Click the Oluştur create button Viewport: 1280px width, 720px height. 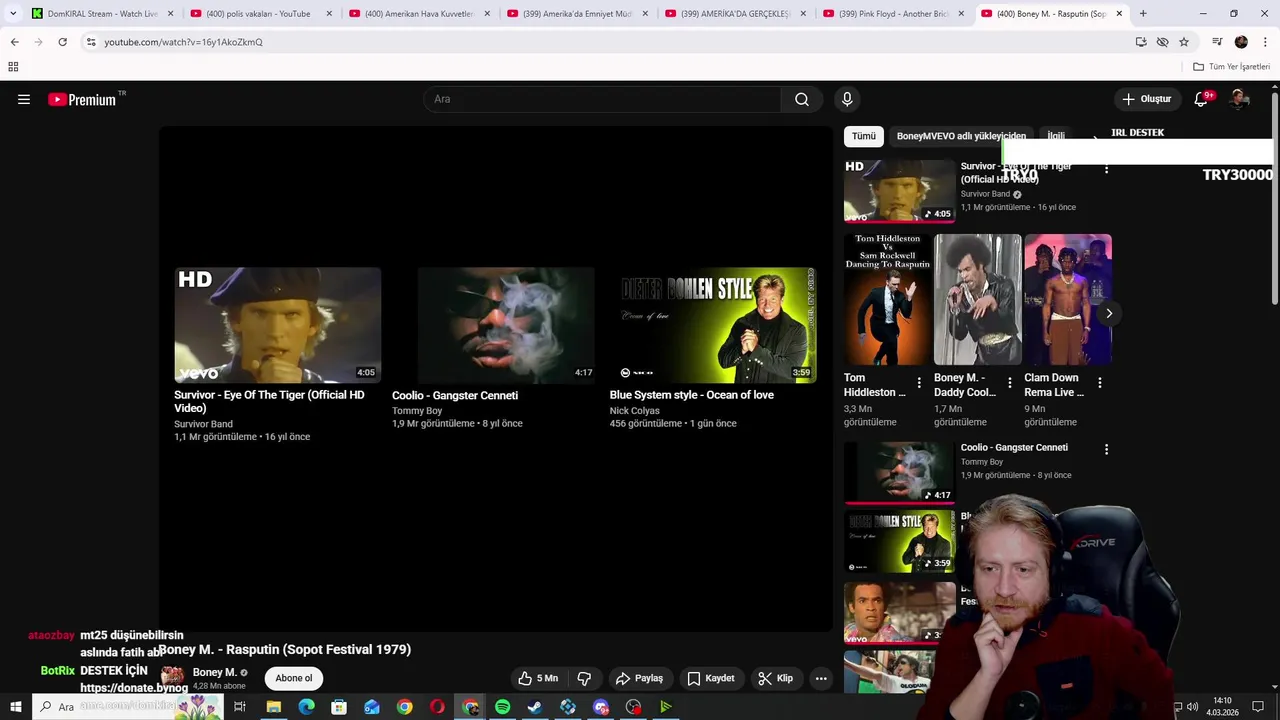click(x=1146, y=99)
